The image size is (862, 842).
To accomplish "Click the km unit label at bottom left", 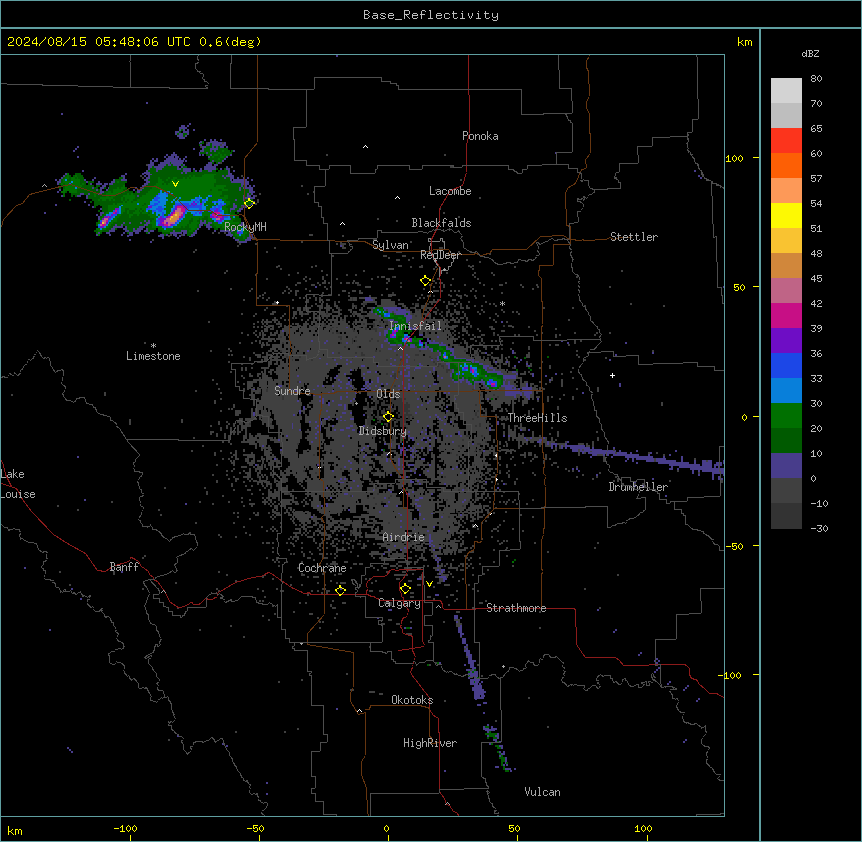I will pyautogui.click(x=15, y=831).
